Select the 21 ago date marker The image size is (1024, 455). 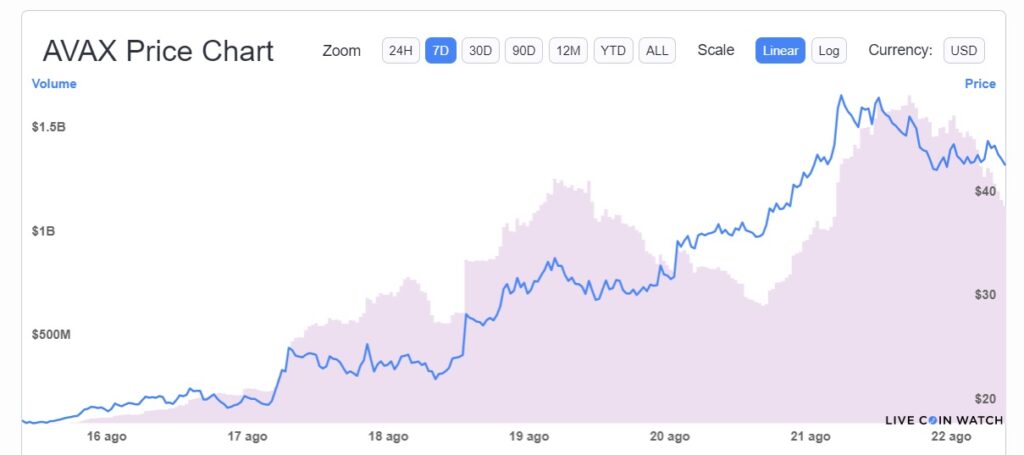click(x=810, y=436)
